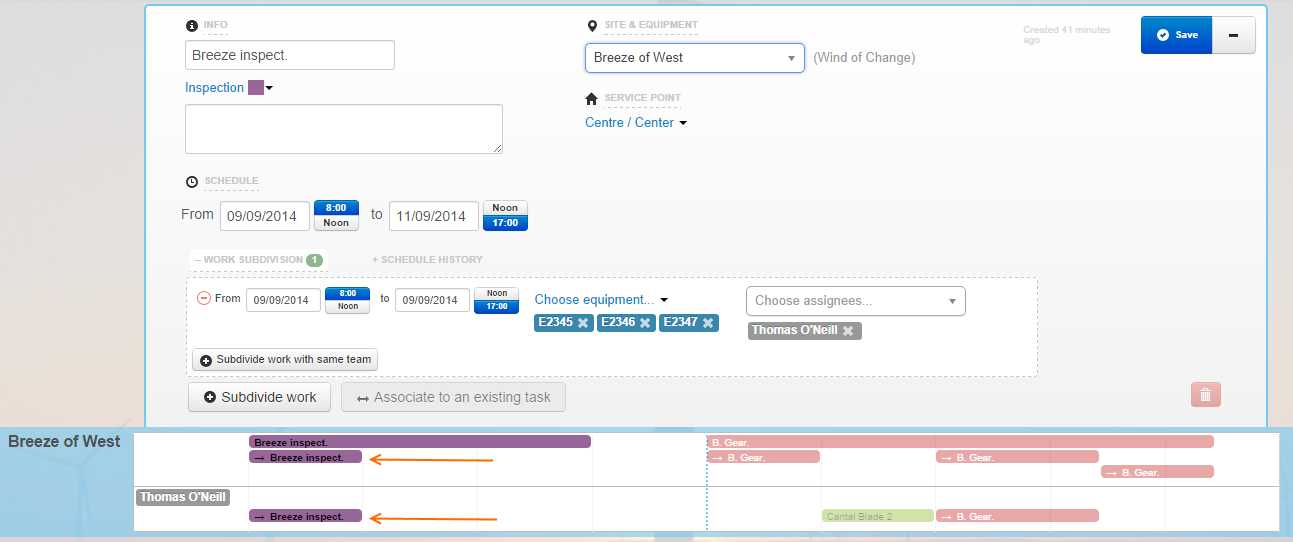Open the Breeze of West site dropdown
Image resolution: width=1293 pixels, height=542 pixels.
tap(694, 58)
